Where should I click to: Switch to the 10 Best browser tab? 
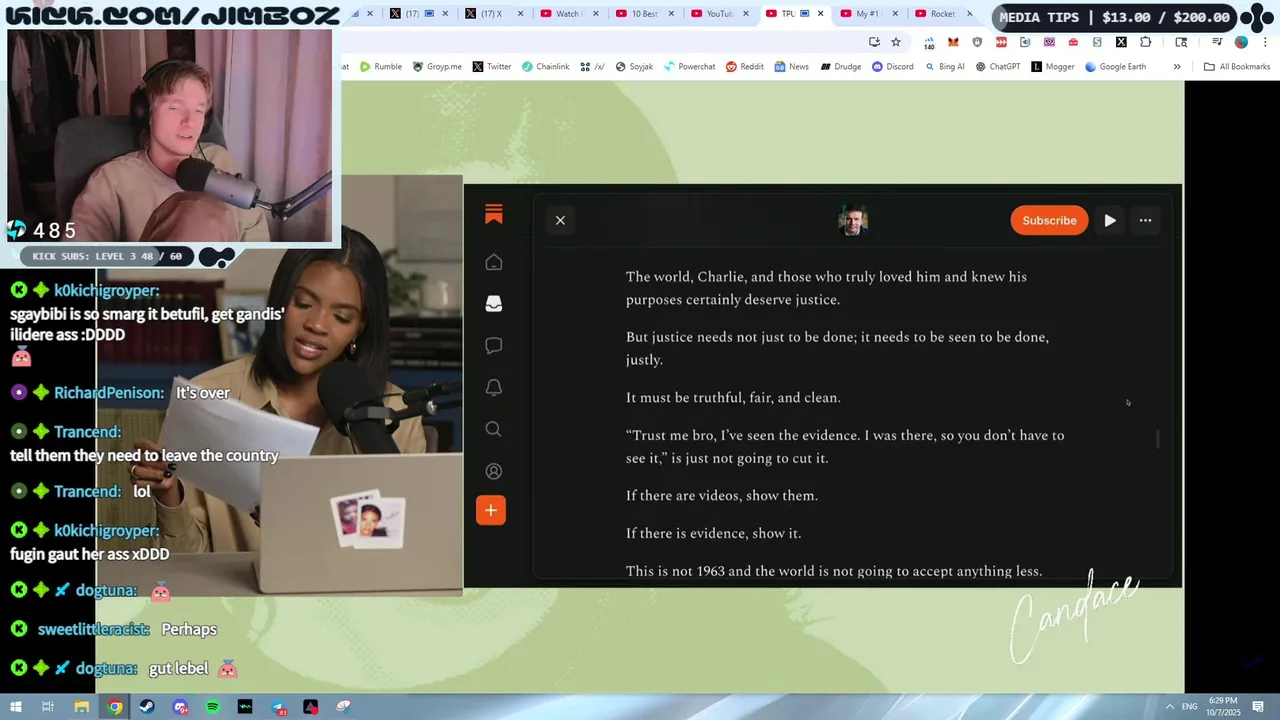point(644,14)
